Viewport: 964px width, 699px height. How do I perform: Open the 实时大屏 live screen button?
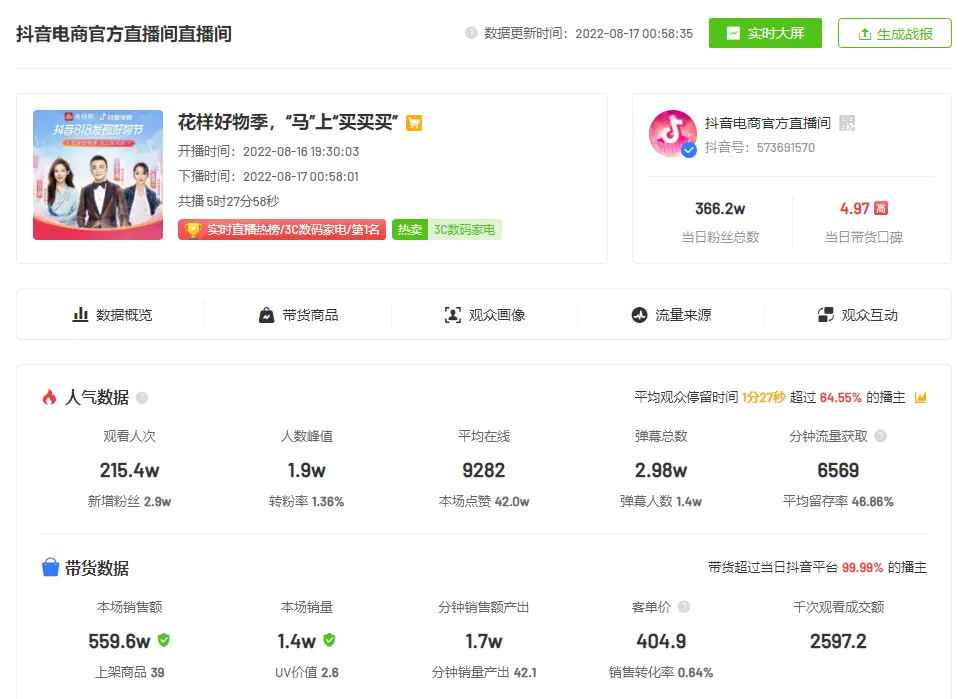click(x=765, y=33)
